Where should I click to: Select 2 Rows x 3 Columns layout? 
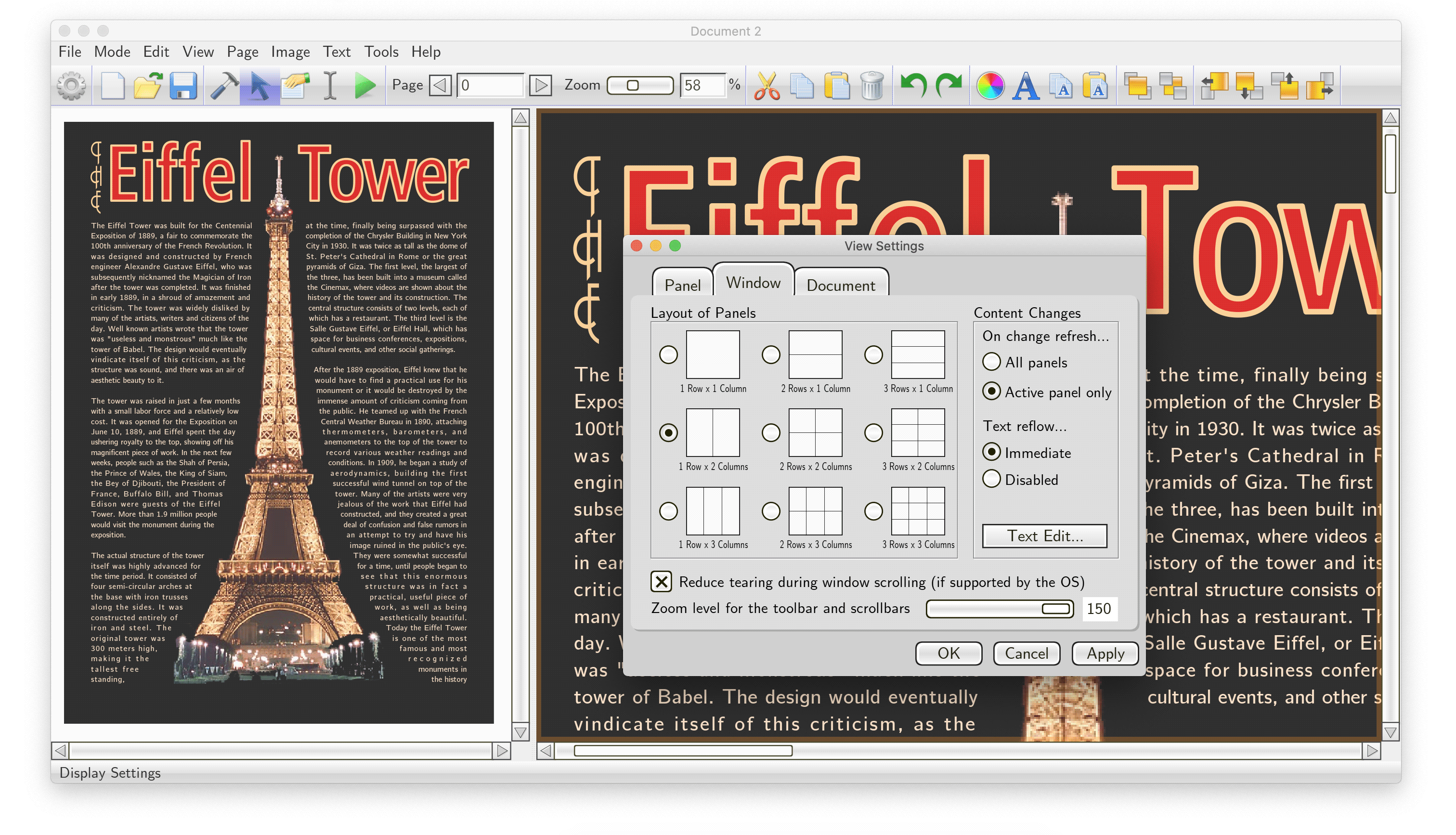tap(771, 511)
